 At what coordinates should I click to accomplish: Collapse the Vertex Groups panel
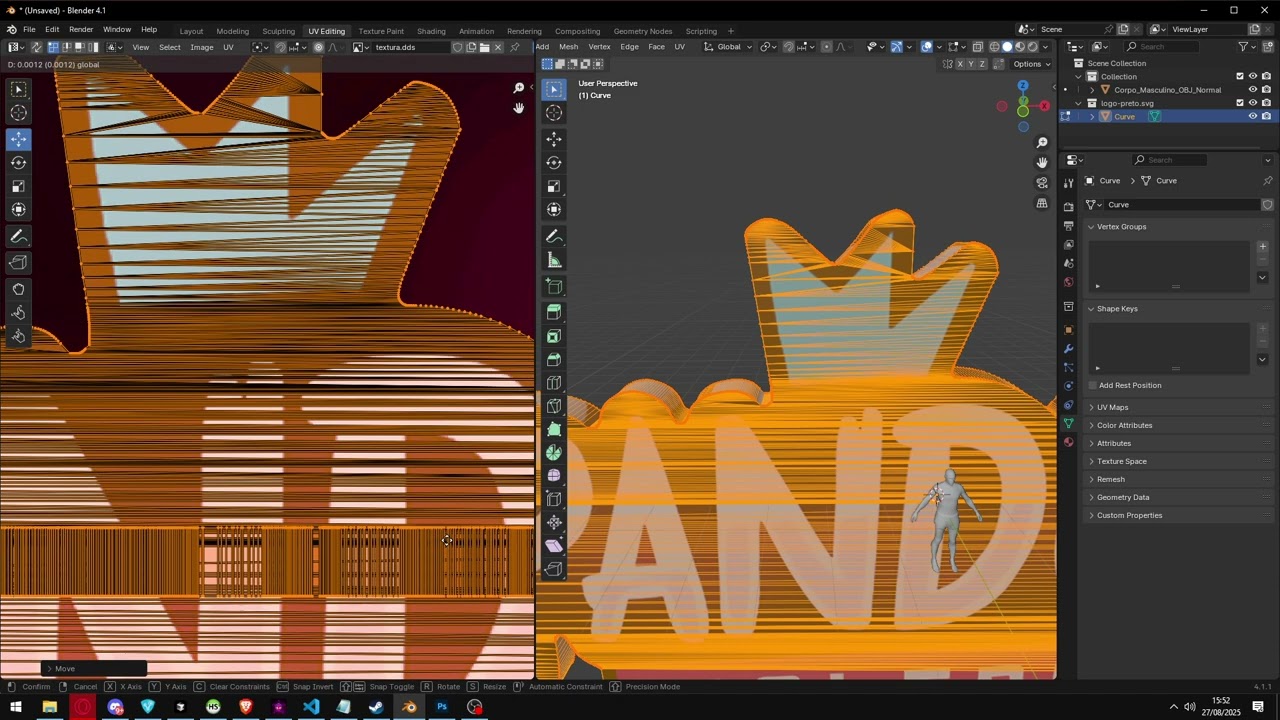pyautogui.click(x=1121, y=227)
